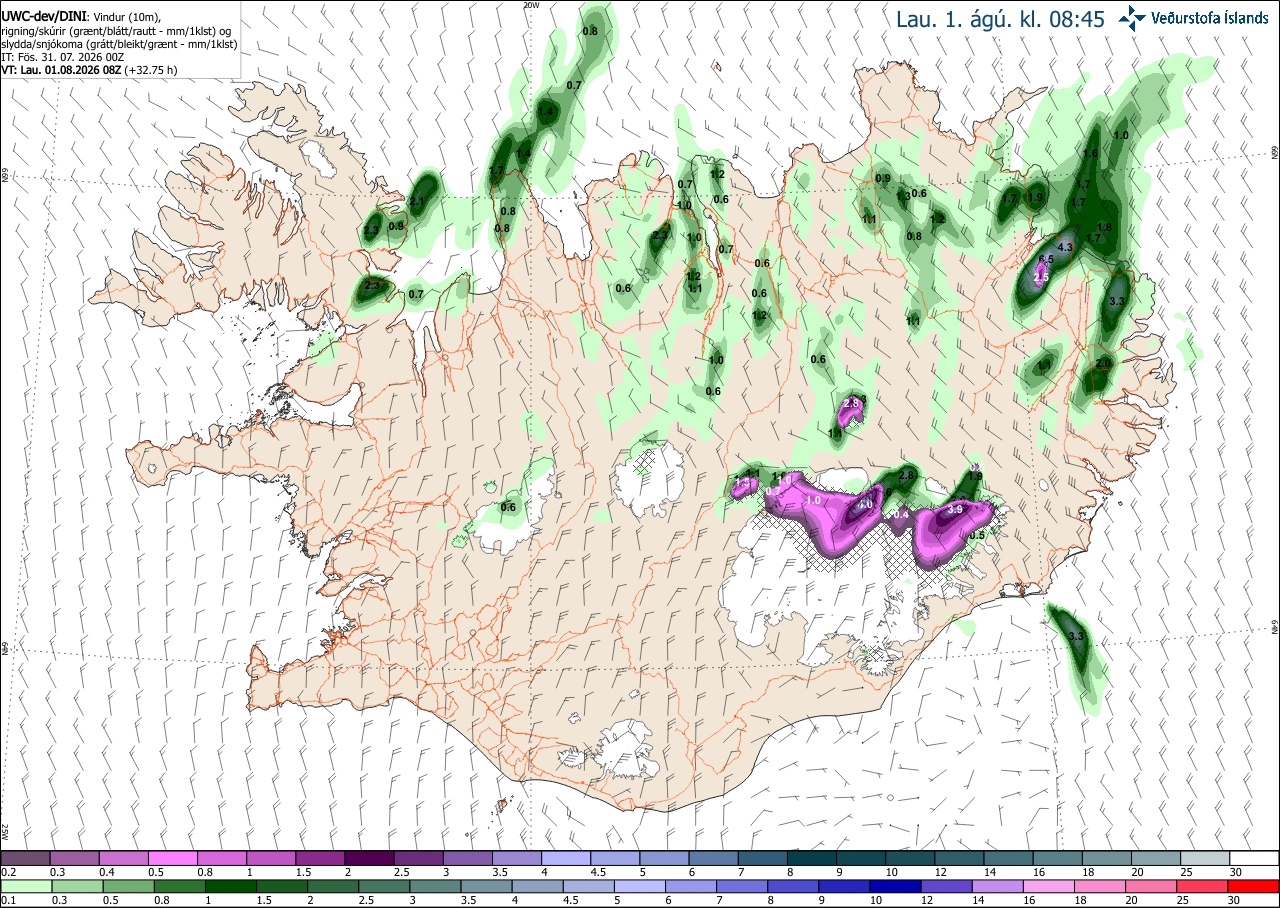1280x908 pixels.
Task: Click the 20W longitude label at top
Action: (531, 5)
